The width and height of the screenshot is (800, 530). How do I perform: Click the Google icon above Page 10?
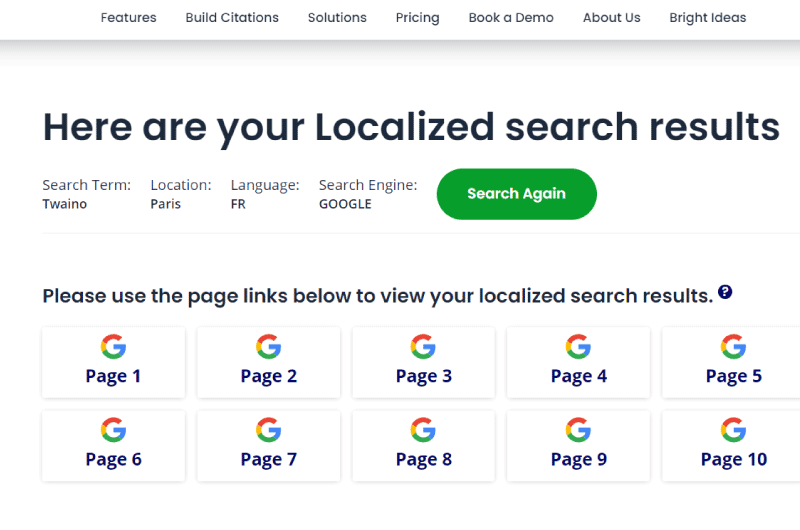[733, 430]
